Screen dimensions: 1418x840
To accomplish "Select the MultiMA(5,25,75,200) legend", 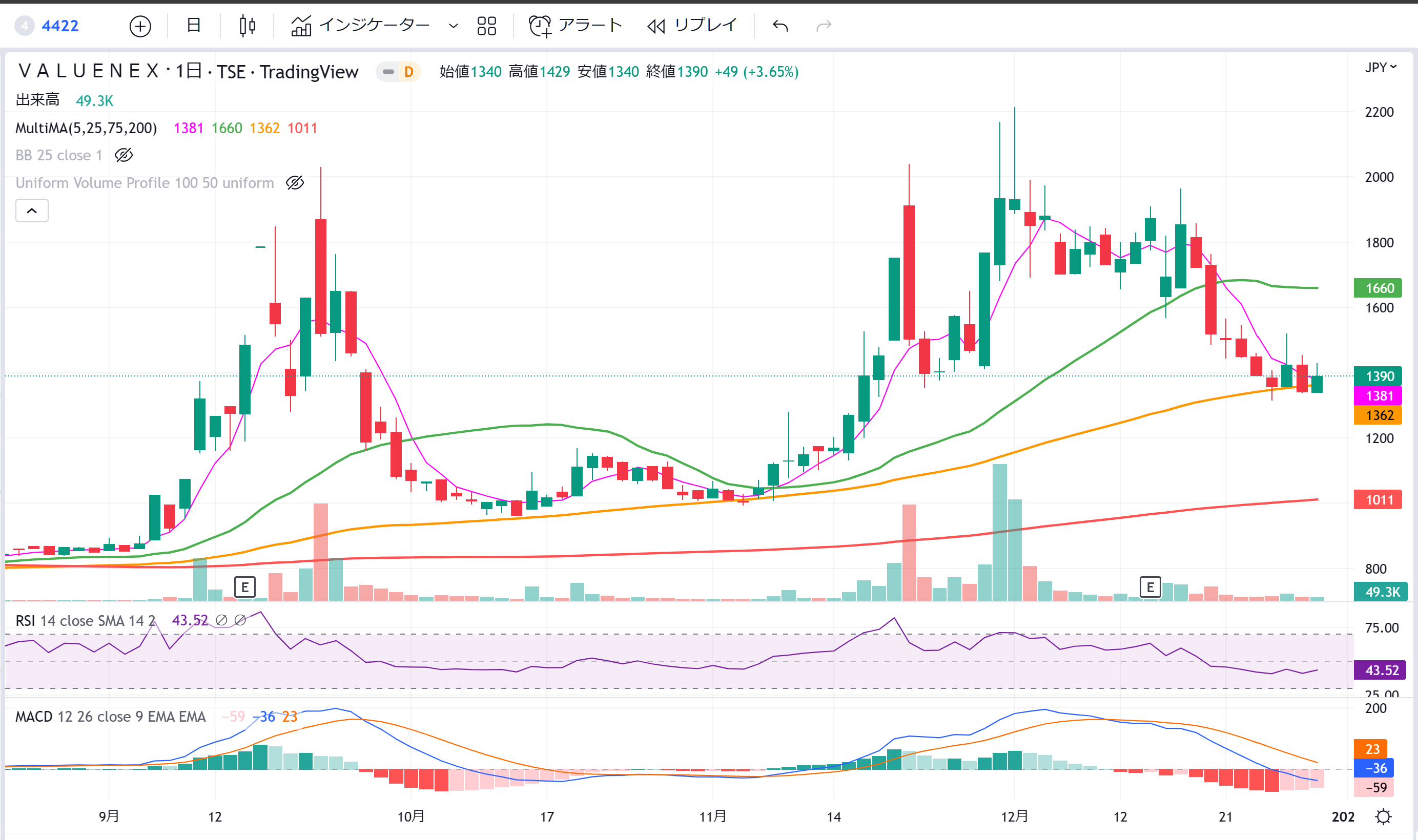I will tap(86, 128).
